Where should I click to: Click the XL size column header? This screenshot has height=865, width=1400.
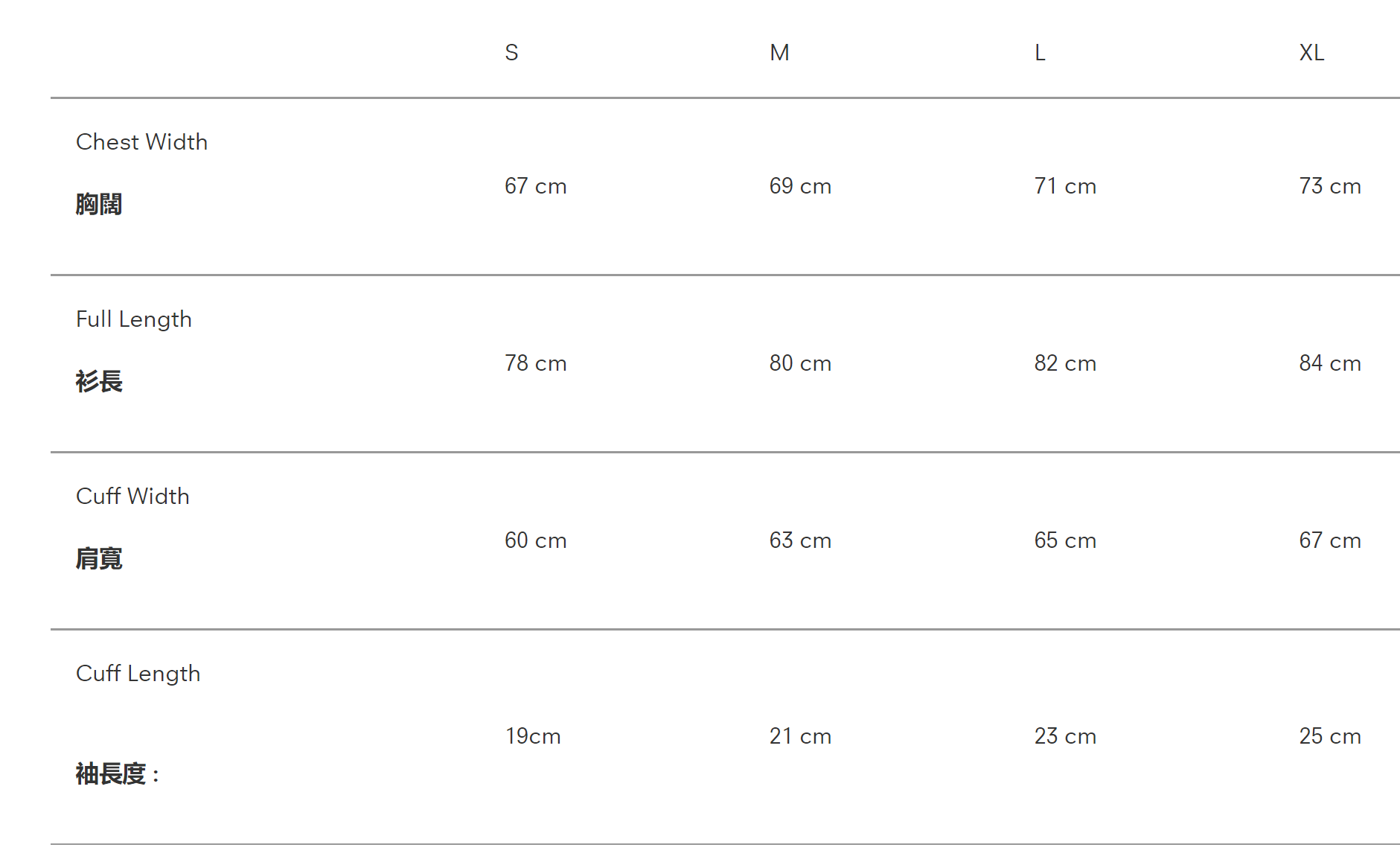(x=1311, y=53)
